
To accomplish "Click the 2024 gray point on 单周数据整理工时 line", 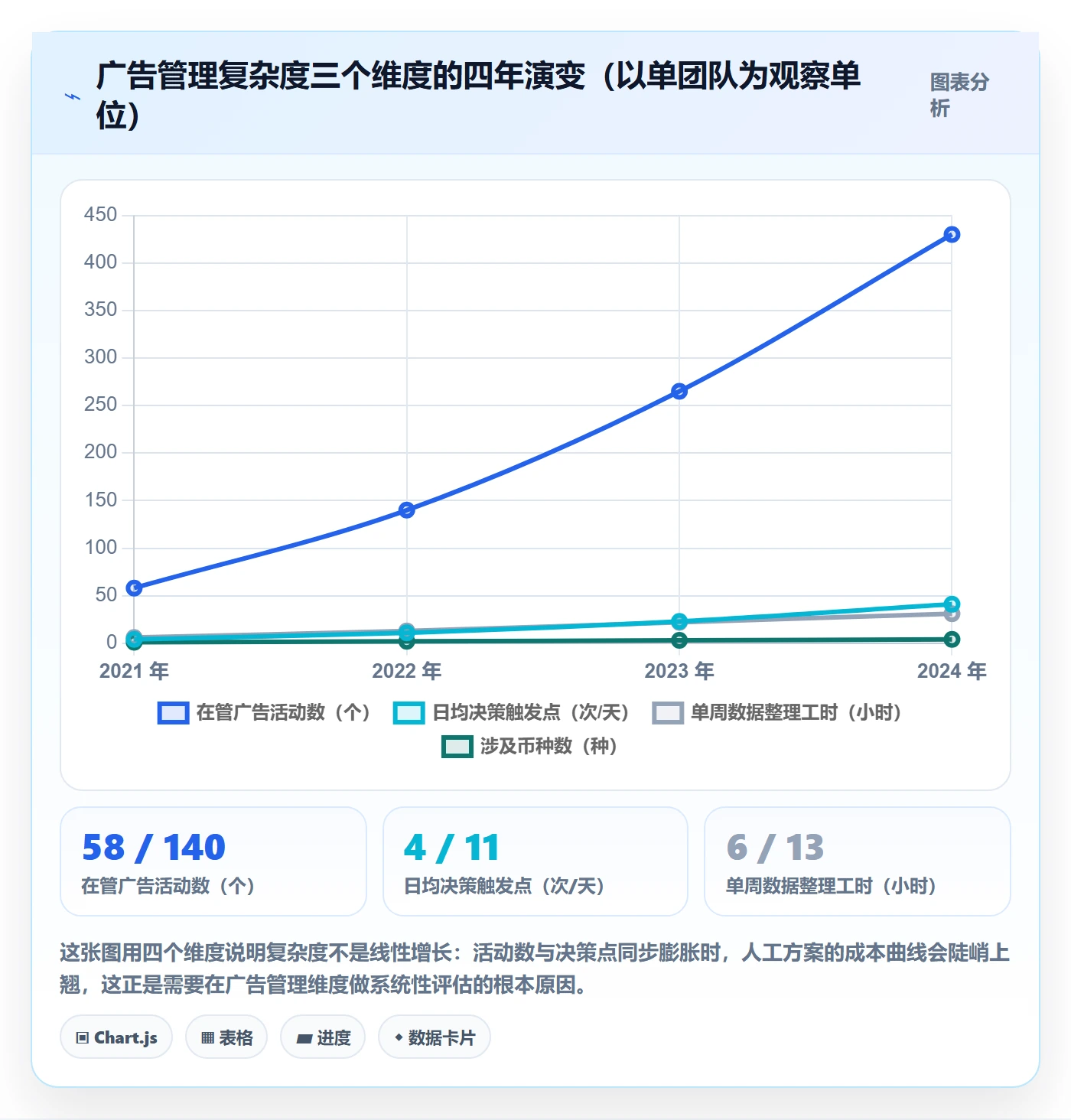I will coord(952,614).
